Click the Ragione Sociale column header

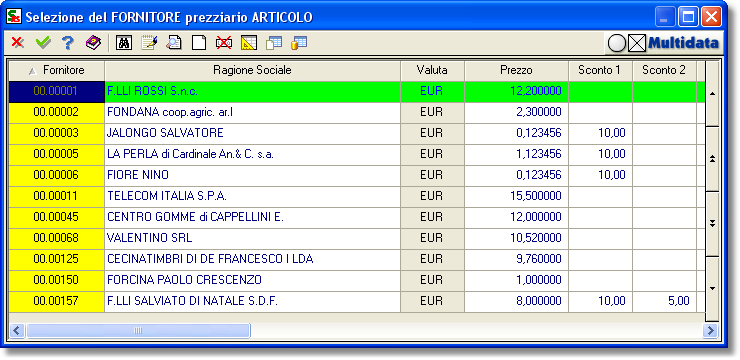click(x=252, y=71)
